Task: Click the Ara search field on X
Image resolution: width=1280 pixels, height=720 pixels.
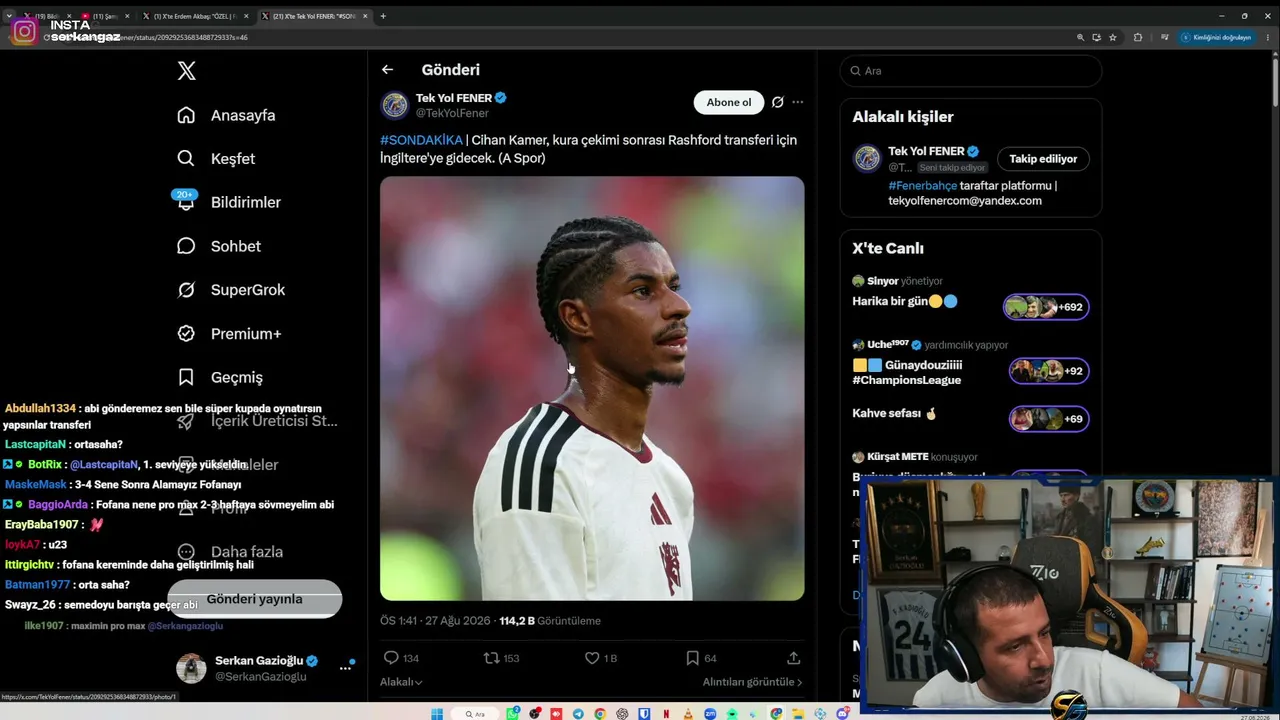Action: coord(971,71)
